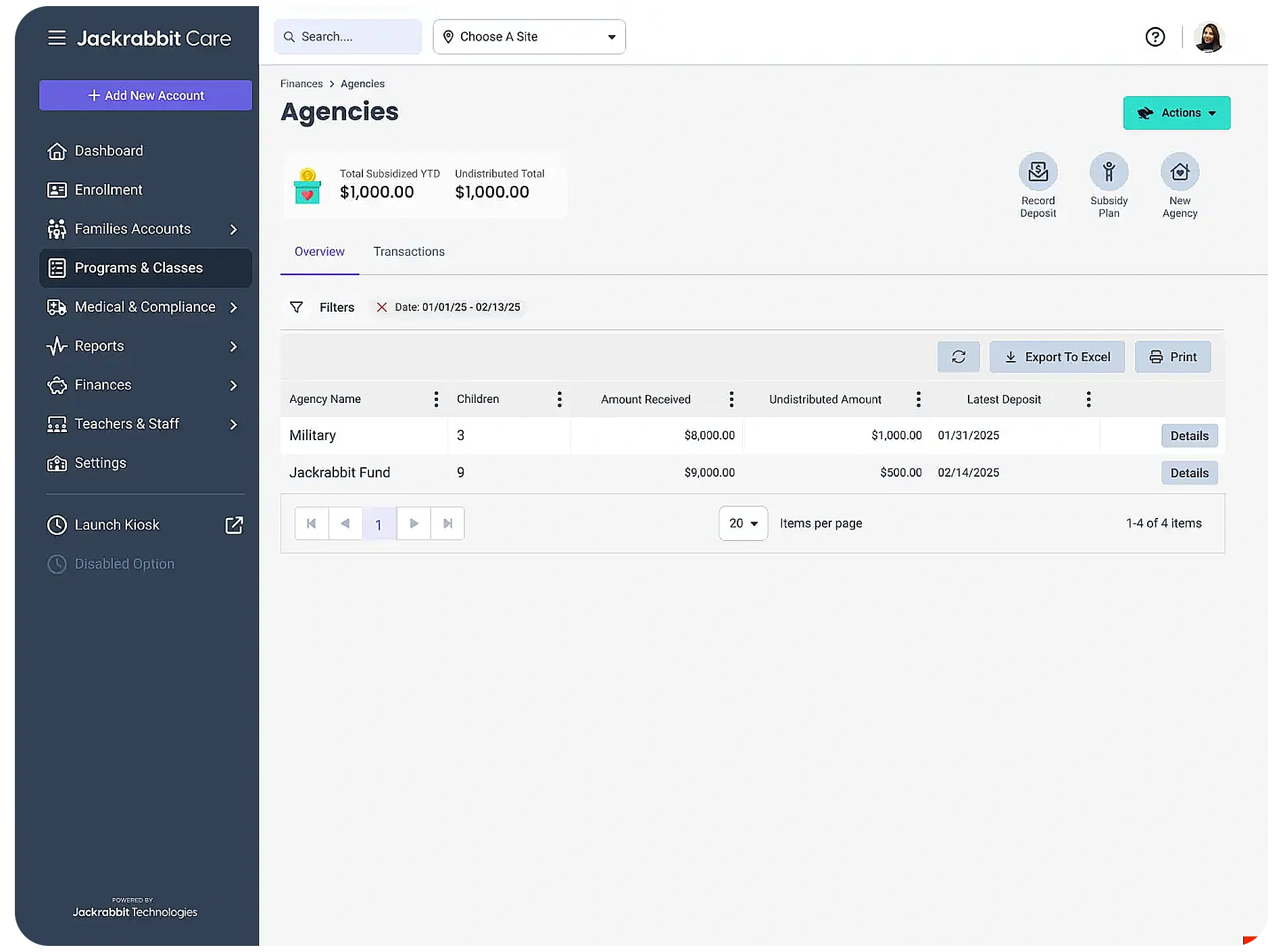Viewport: 1283px width, 952px height.
Task: Click the Launch Kiosk external link icon
Action: point(234,525)
